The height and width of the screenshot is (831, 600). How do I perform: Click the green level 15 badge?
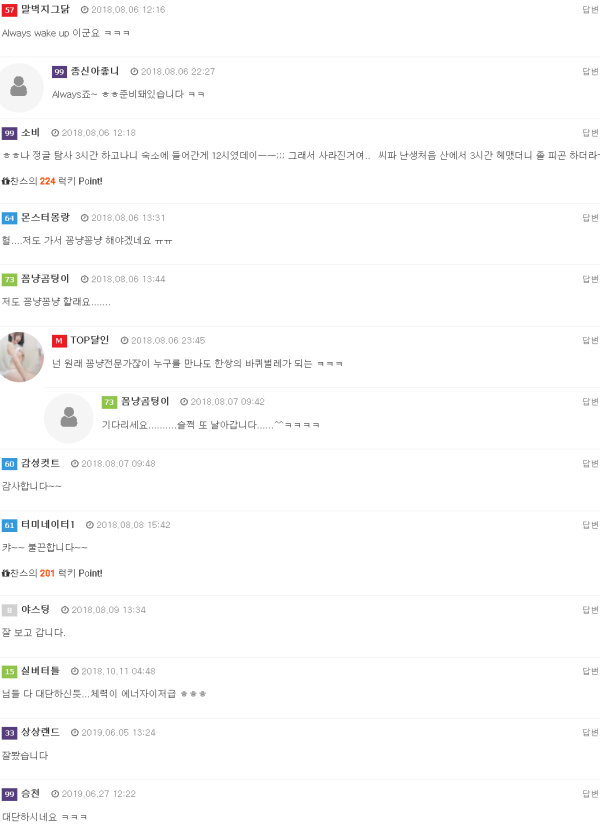[10, 671]
